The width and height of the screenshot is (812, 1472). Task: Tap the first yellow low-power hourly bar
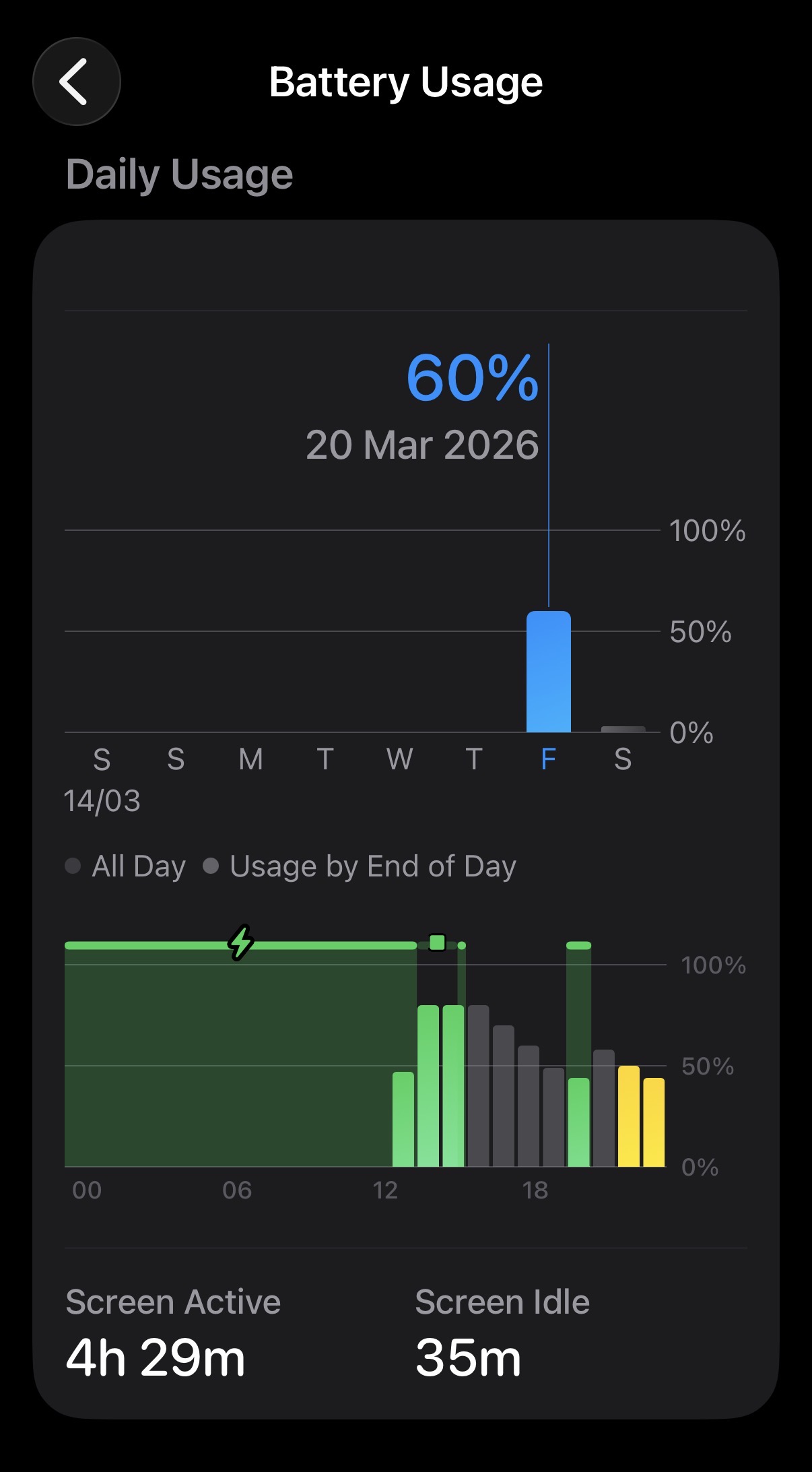(629, 1116)
